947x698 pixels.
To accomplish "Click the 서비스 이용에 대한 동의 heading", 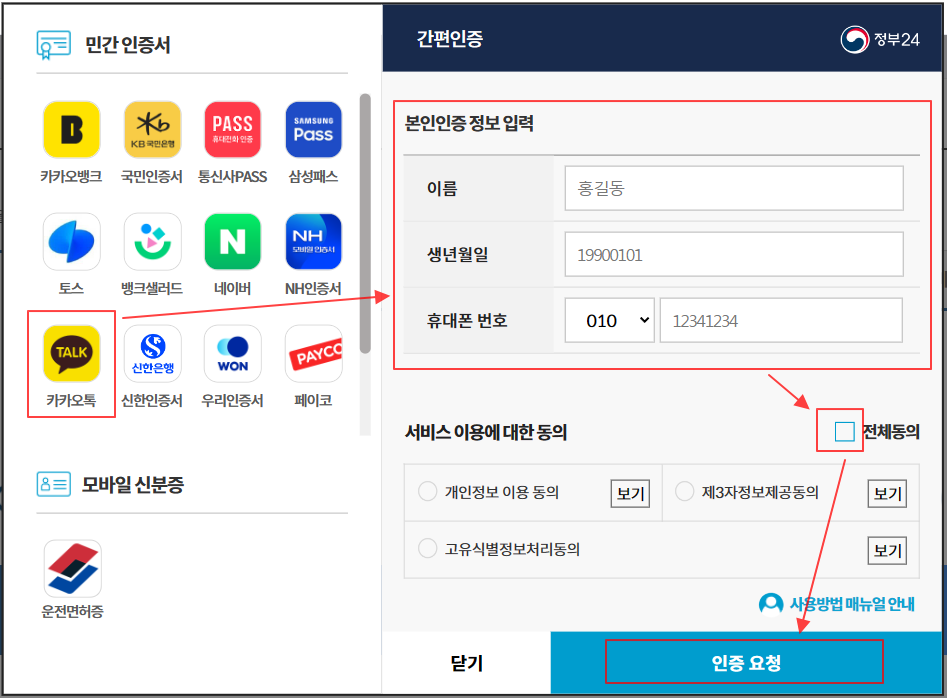I will (486, 432).
